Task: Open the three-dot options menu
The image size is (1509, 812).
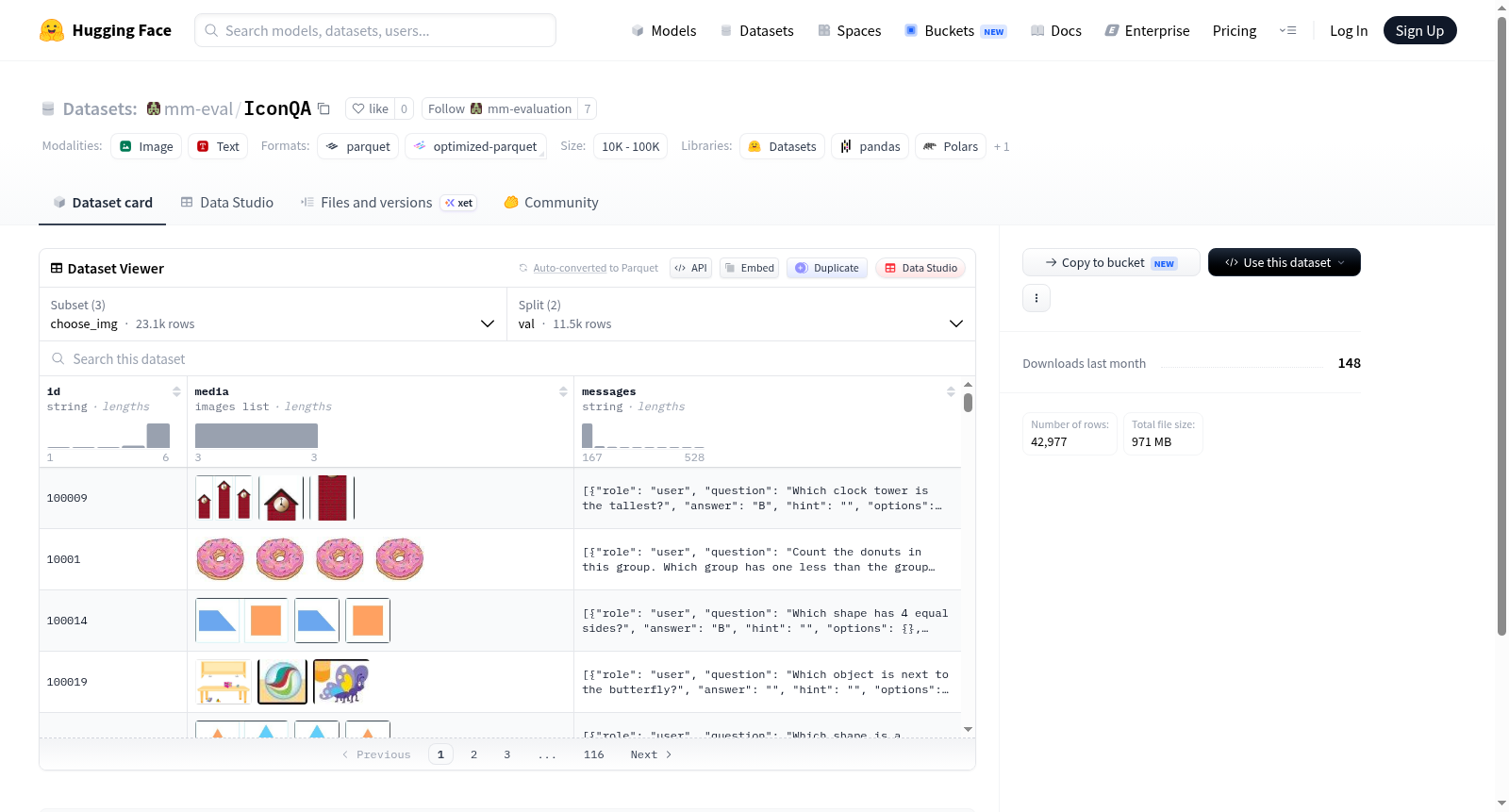Action: point(1036,298)
